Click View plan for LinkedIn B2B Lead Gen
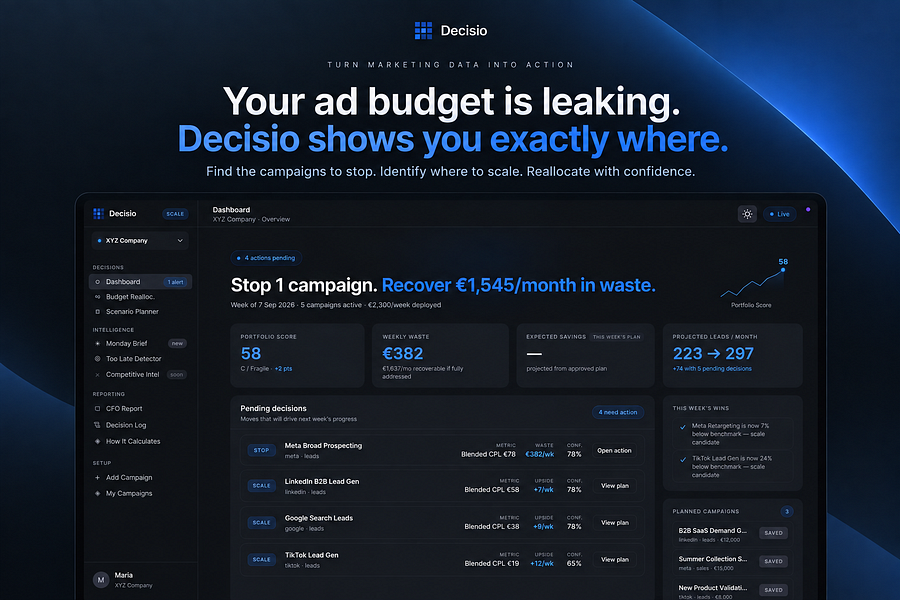 point(615,486)
